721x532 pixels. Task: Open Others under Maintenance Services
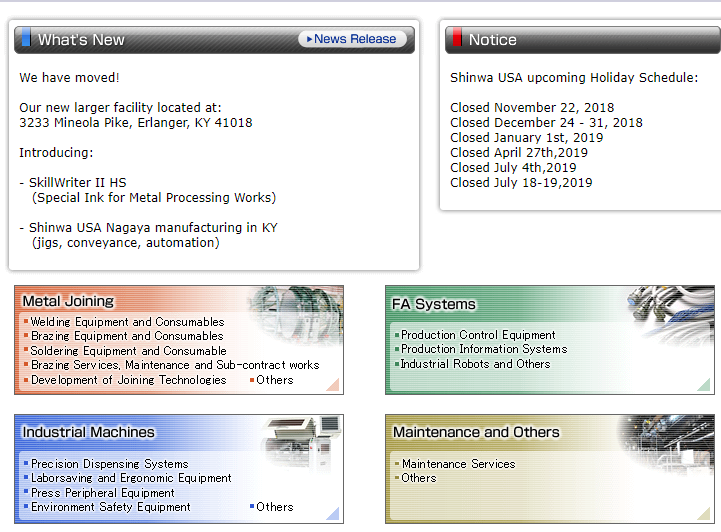coord(418,478)
